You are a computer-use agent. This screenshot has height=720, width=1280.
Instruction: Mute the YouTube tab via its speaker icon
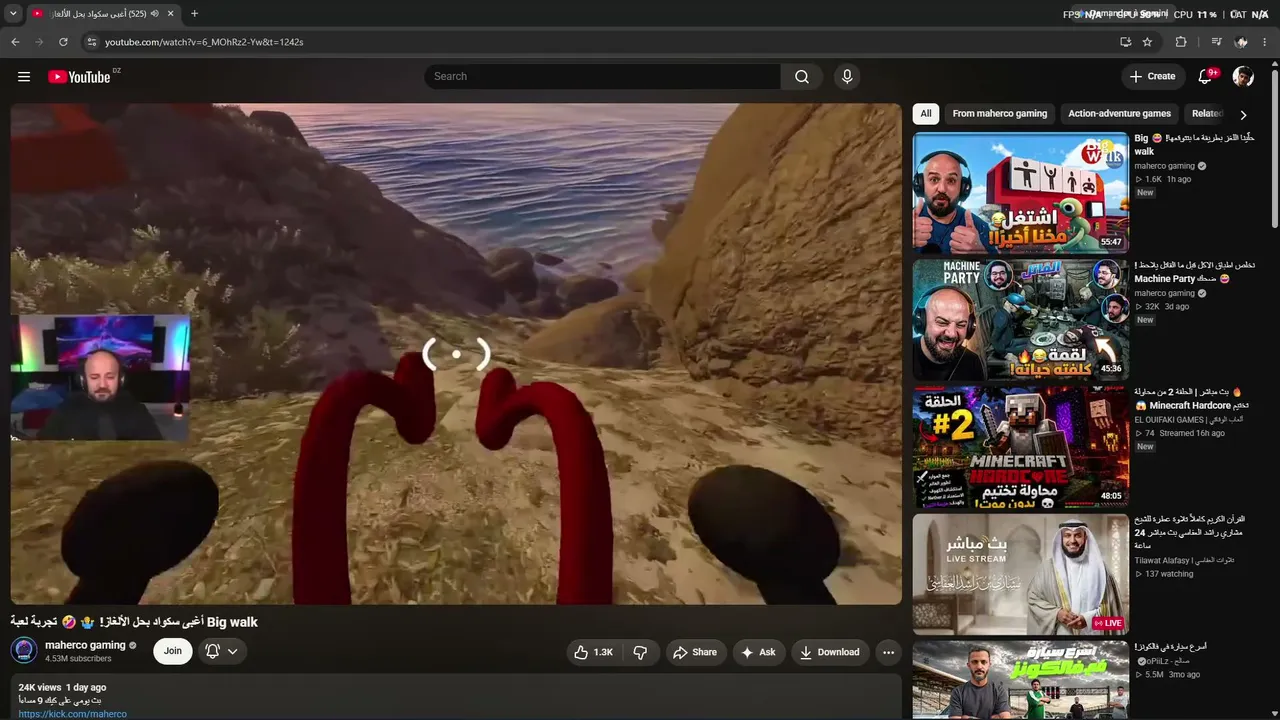(x=155, y=14)
